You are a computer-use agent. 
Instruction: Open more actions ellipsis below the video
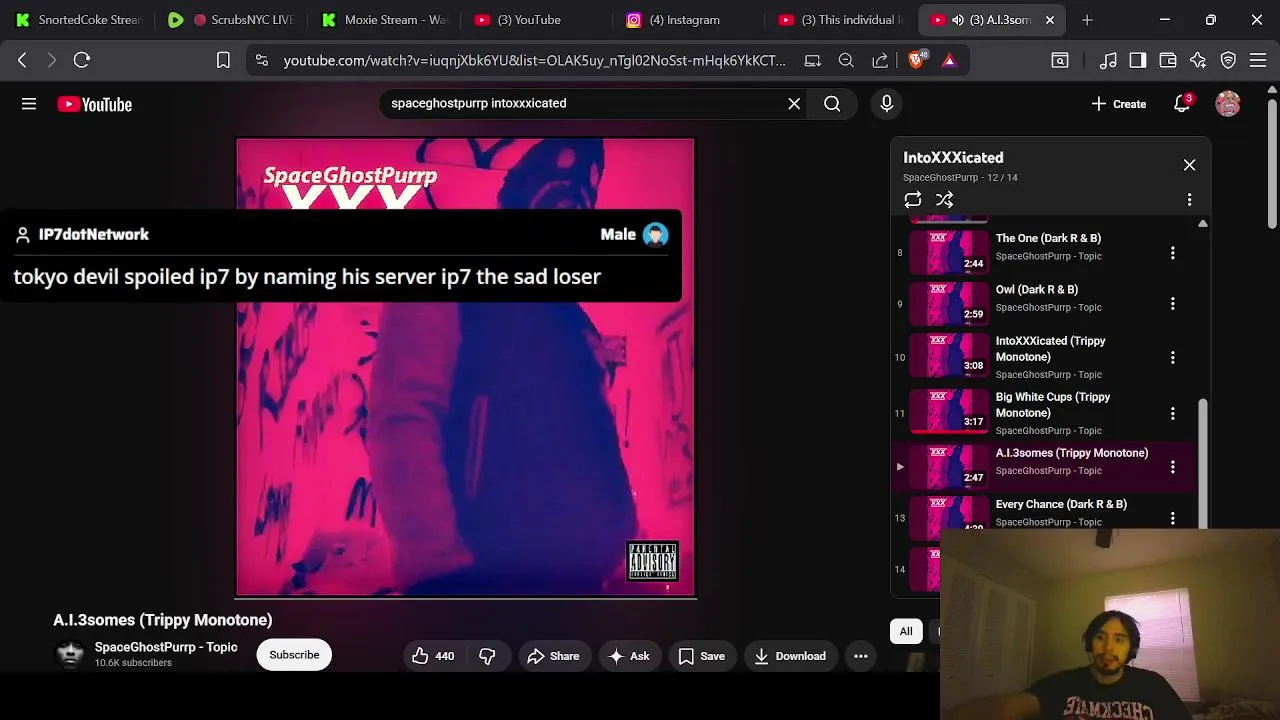click(x=861, y=656)
